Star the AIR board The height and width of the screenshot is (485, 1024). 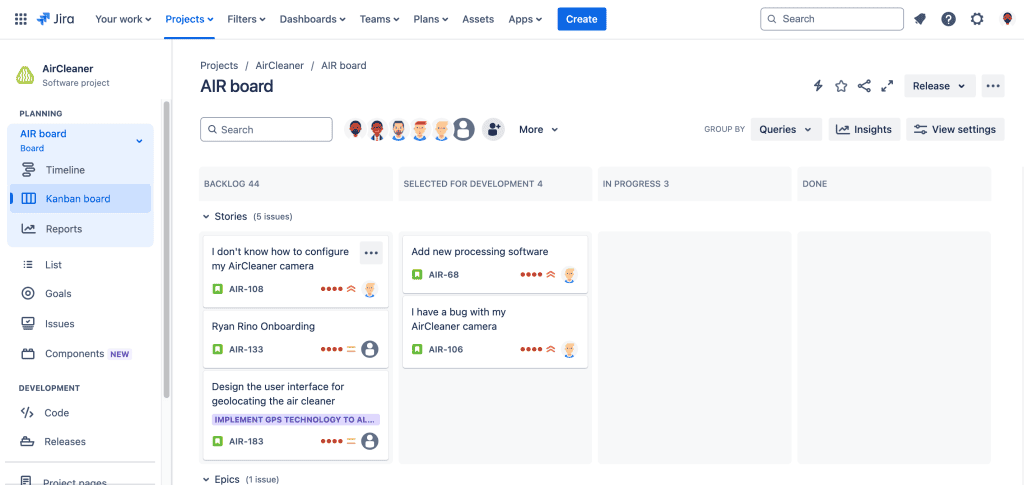841,86
